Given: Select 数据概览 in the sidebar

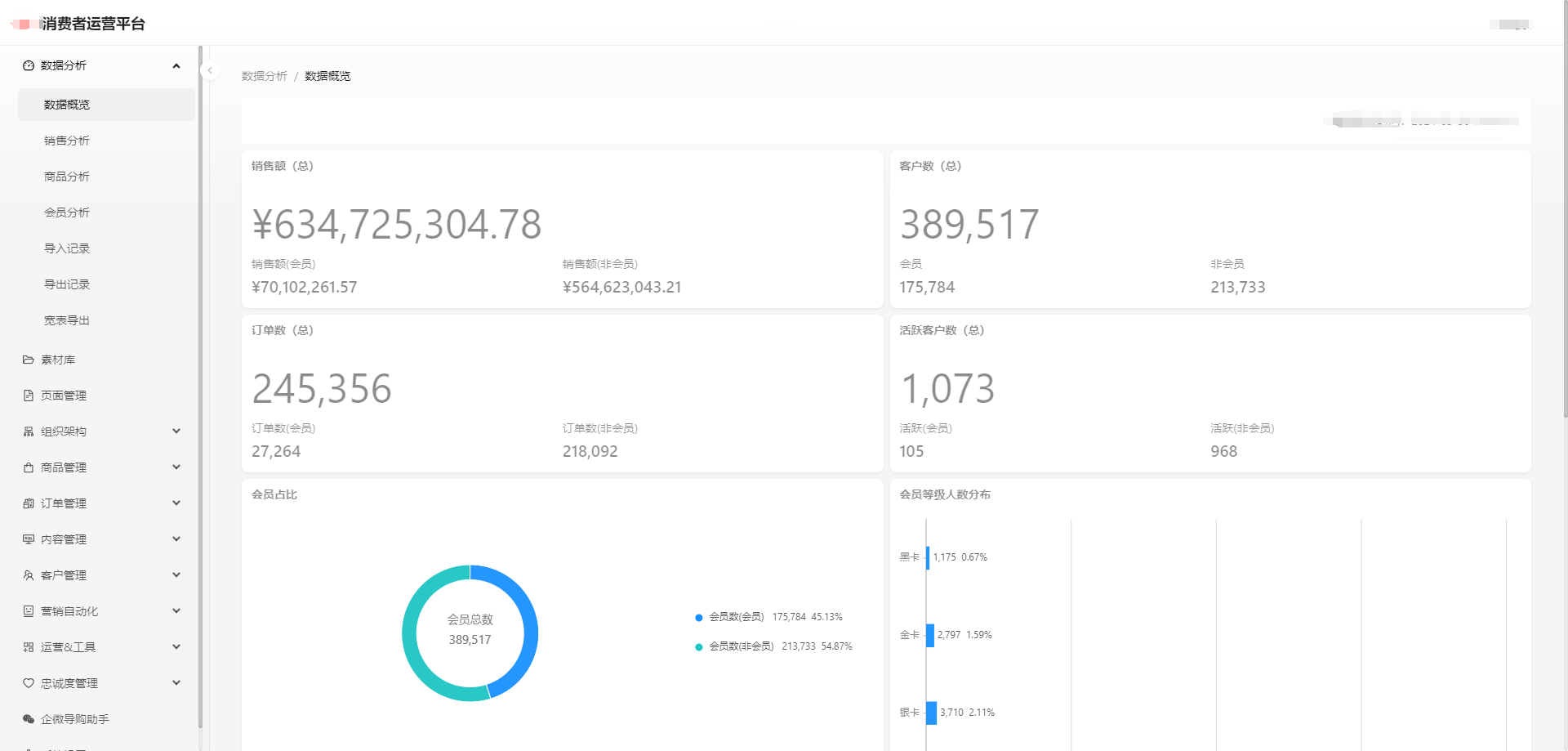Looking at the screenshot, I should tap(106, 105).
